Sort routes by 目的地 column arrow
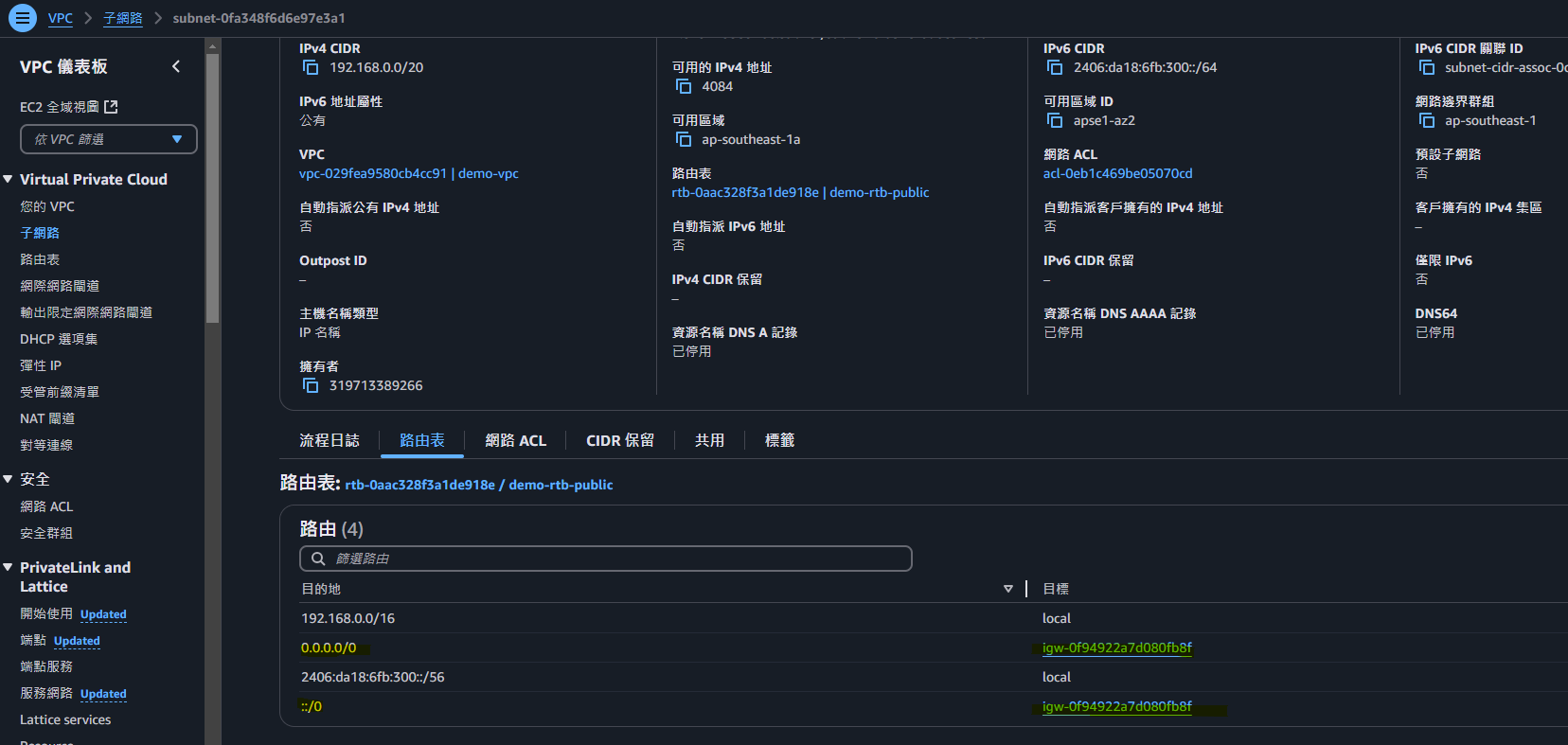 coord(1007,589)
